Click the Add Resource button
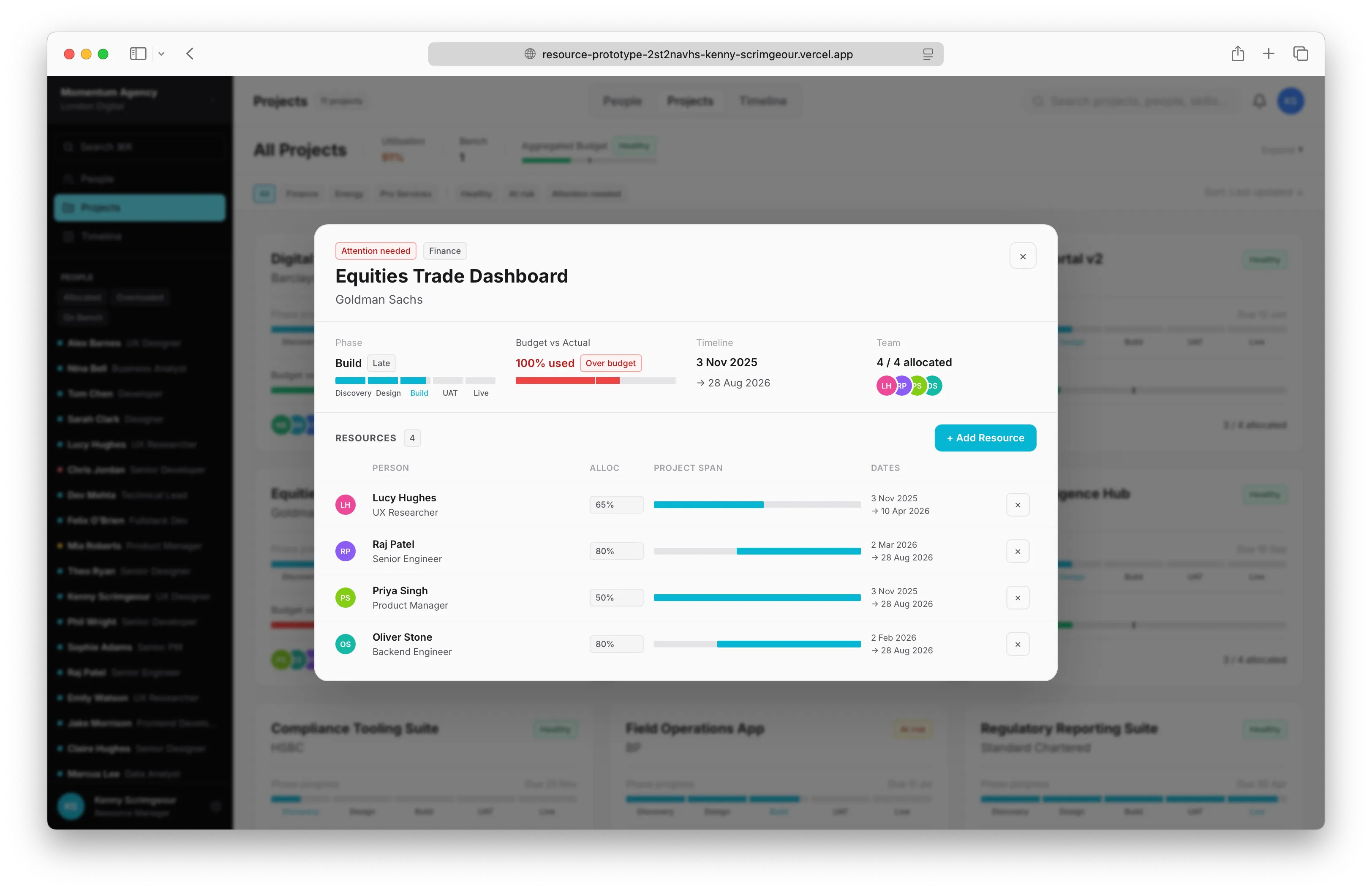The height and width of the screenshot is (892, 1372). click(x=985, y=438)
